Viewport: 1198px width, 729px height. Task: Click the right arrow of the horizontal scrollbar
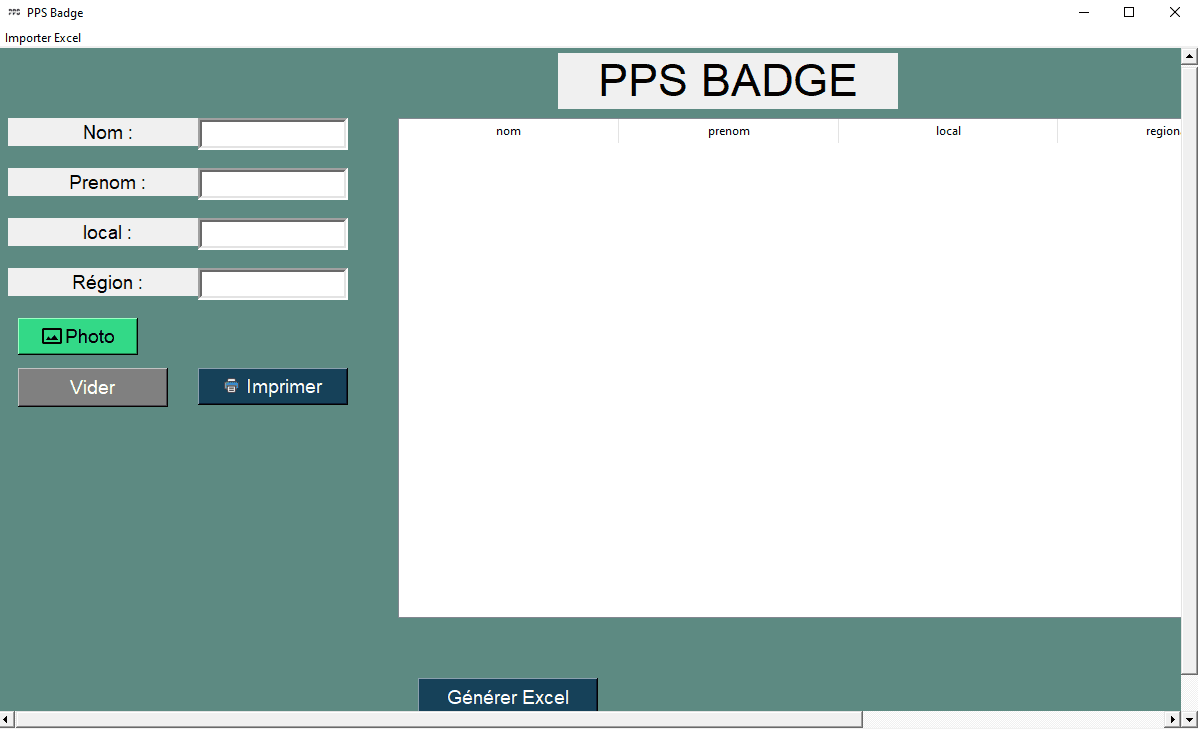pyautogui.click(x=1173, y=719)
